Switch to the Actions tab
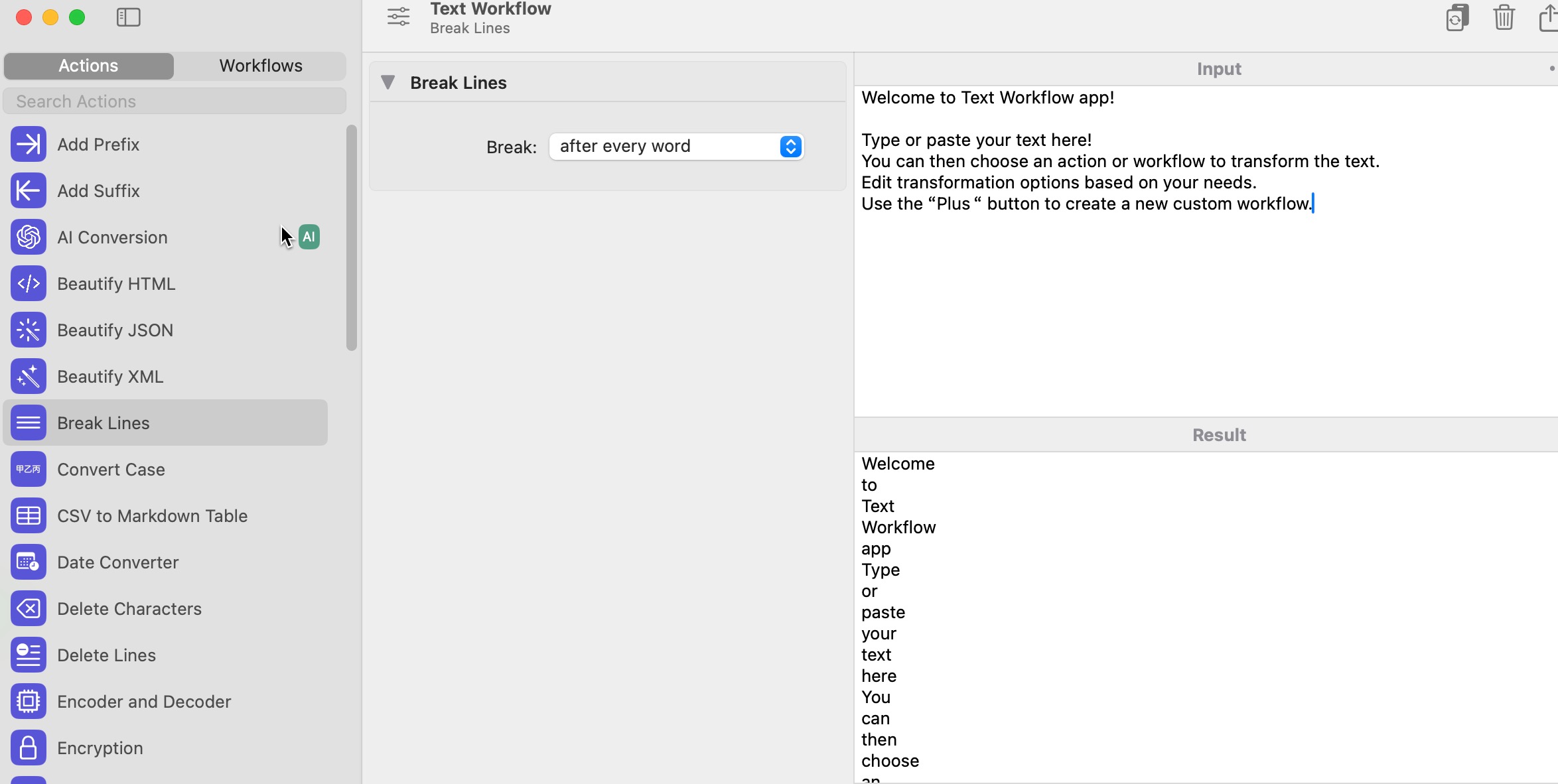The image size is (1558, 784). pyautogui.click(x=88, y=66)
